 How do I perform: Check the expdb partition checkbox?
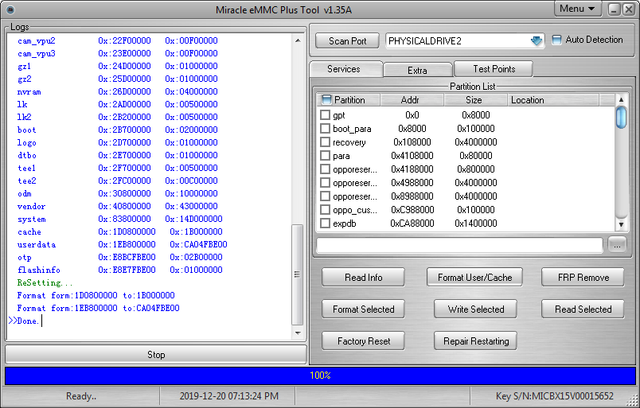(325, 223)
